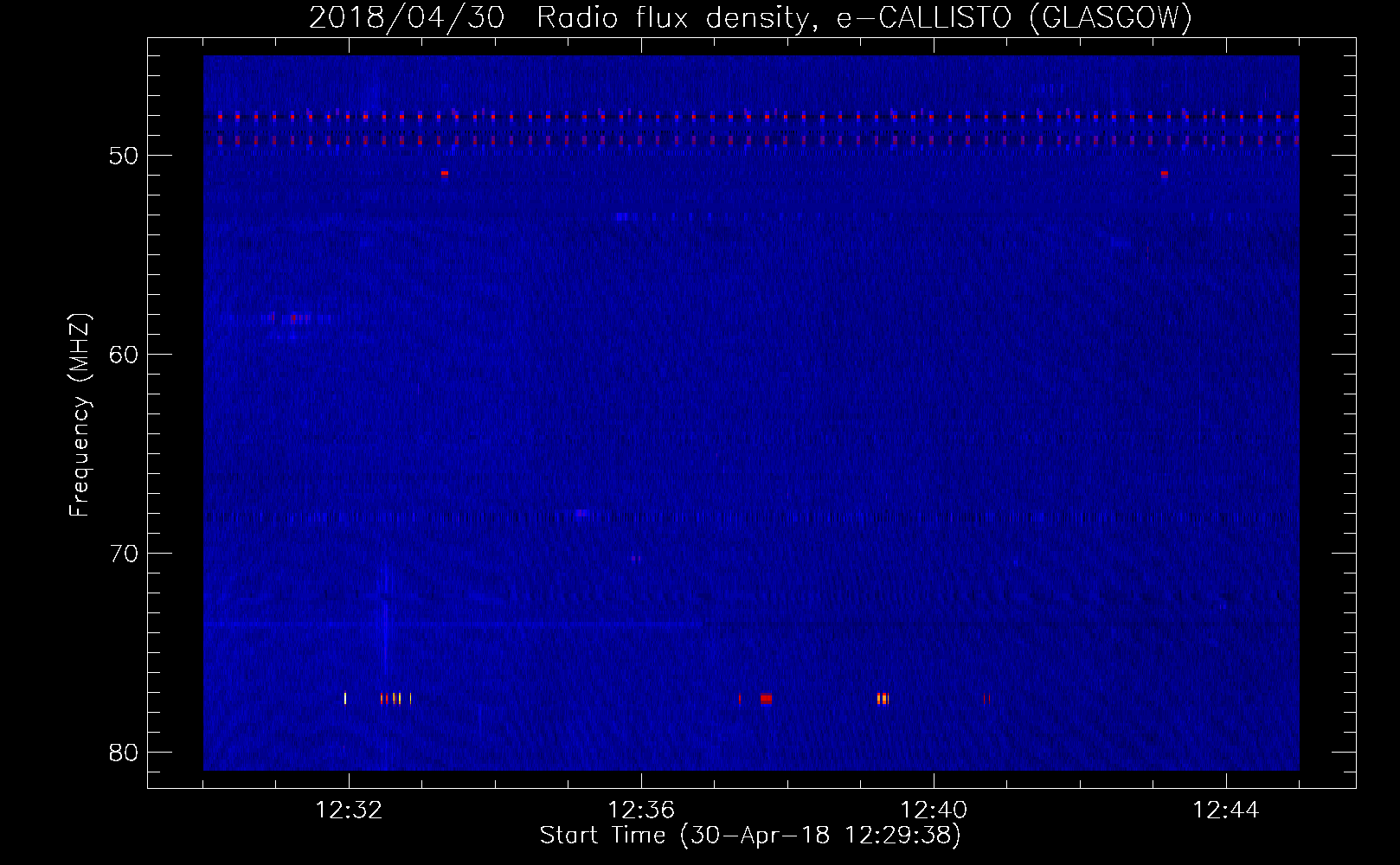Click the 70 frequency axis label
This screenshot has width=1400, height=865.
(x=125, y=554)
